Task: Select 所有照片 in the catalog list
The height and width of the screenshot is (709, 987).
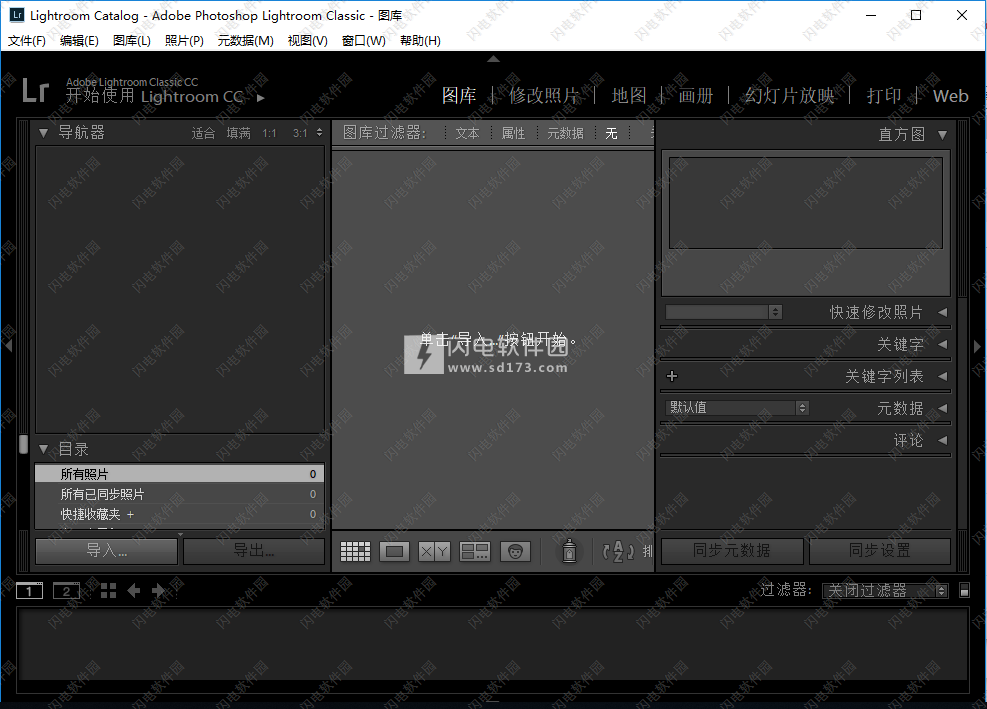Action: click(x=179, y=474)
